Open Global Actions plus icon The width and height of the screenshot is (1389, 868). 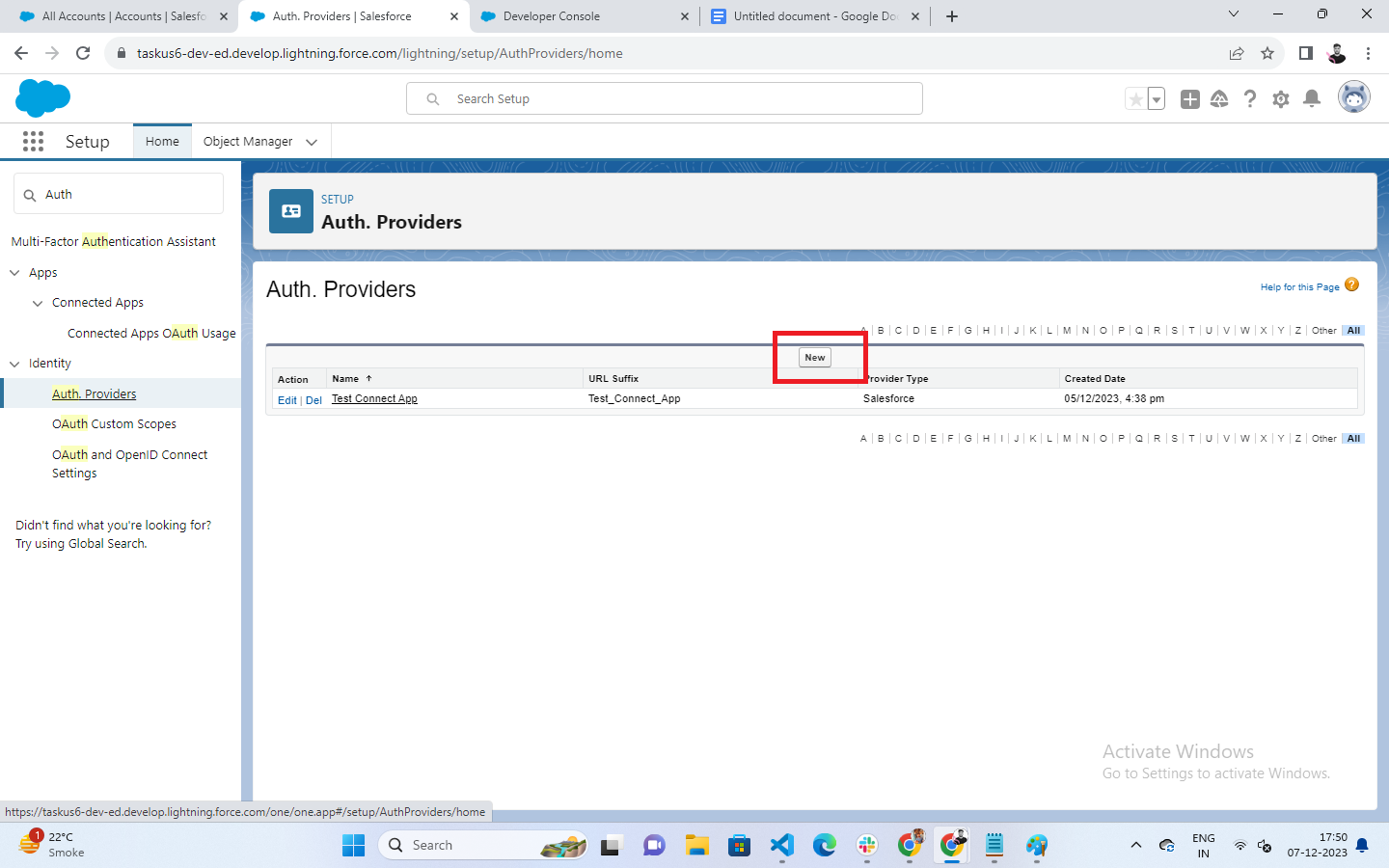(x=1190, y=99)
